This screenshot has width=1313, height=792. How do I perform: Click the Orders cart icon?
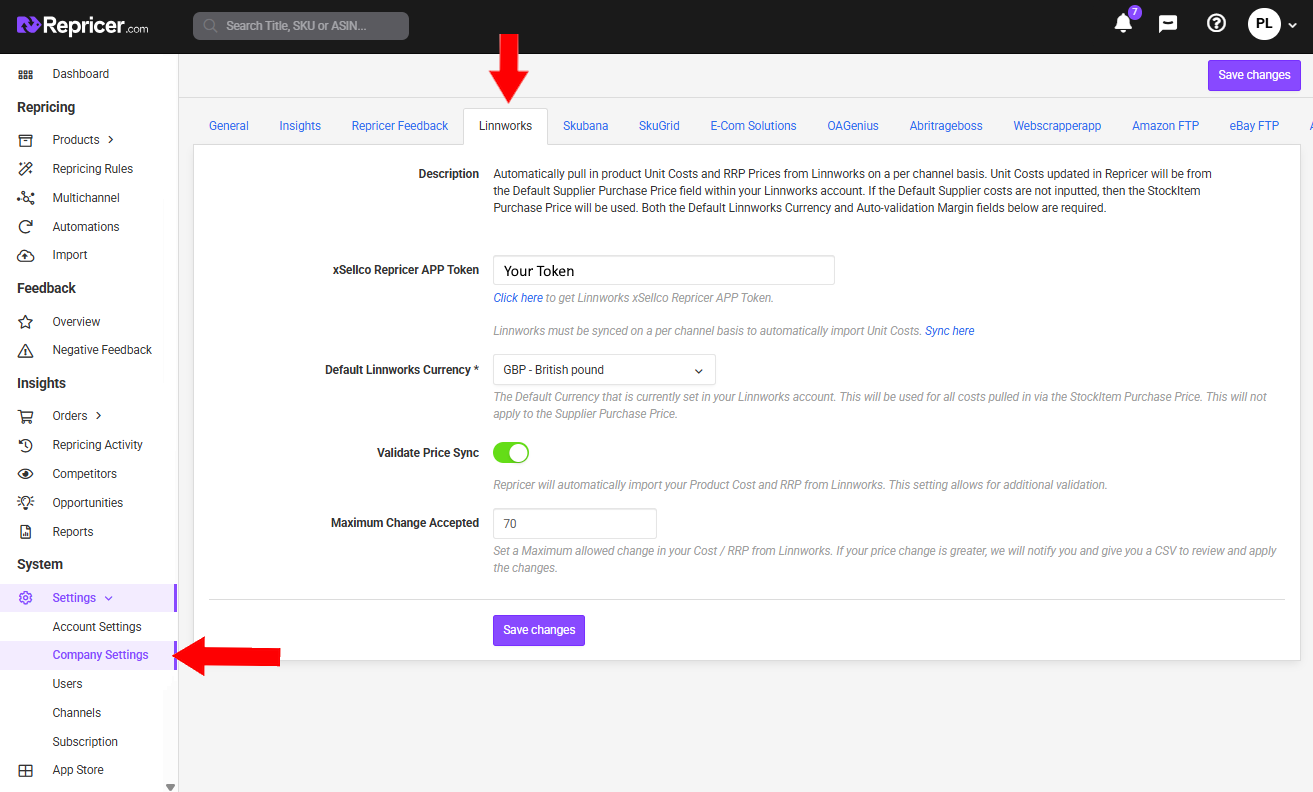click(x=26, y=416)
